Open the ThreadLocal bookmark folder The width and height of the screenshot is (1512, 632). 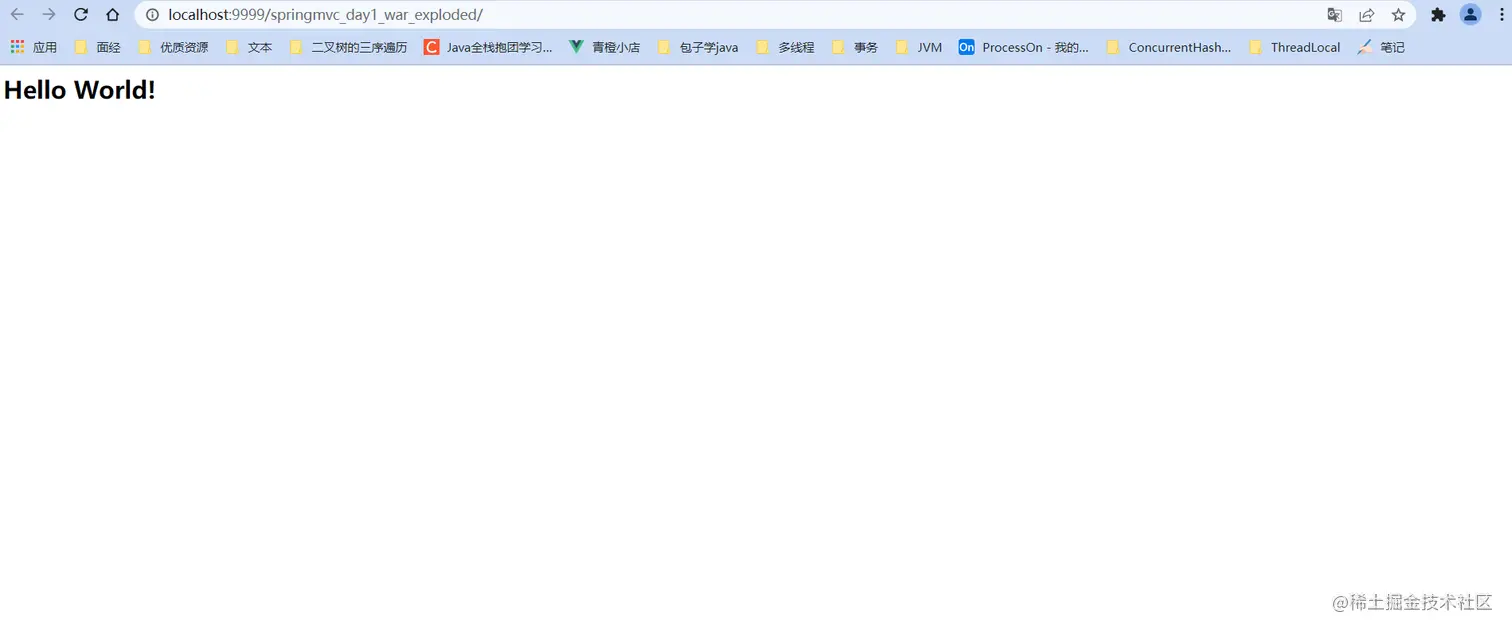pos(1295,47)
